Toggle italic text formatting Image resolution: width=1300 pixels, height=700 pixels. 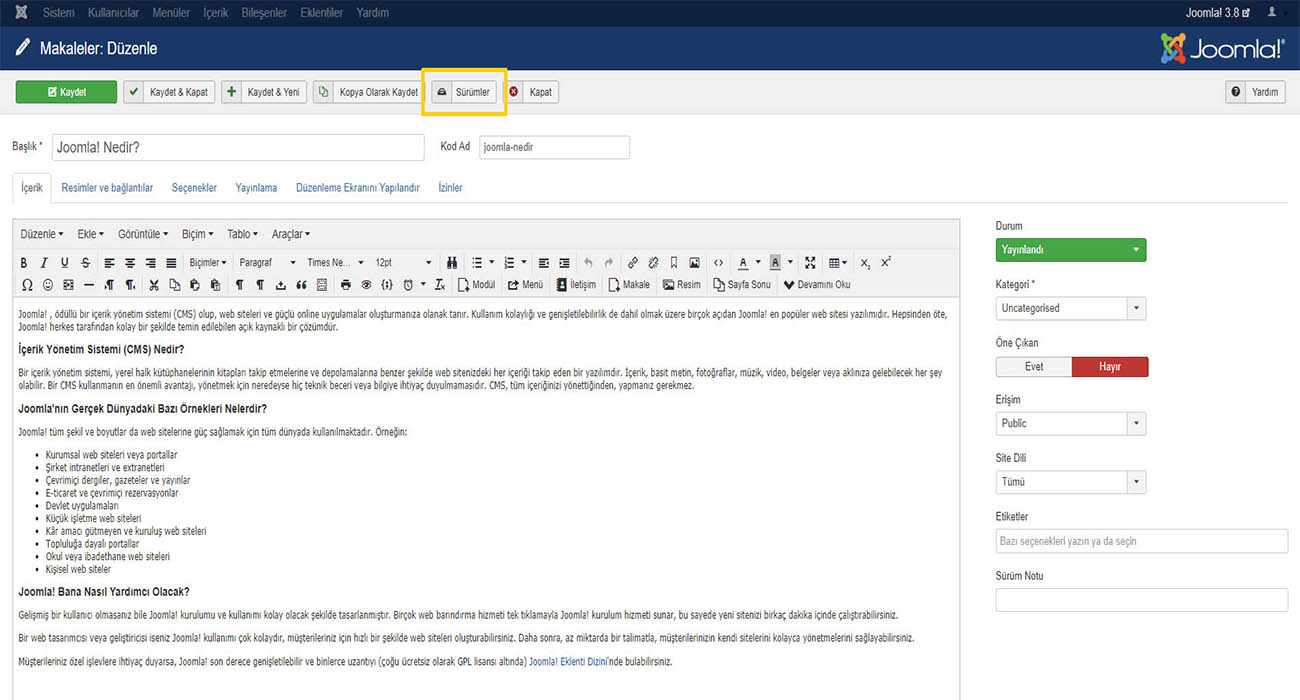[x=44, y=263]
